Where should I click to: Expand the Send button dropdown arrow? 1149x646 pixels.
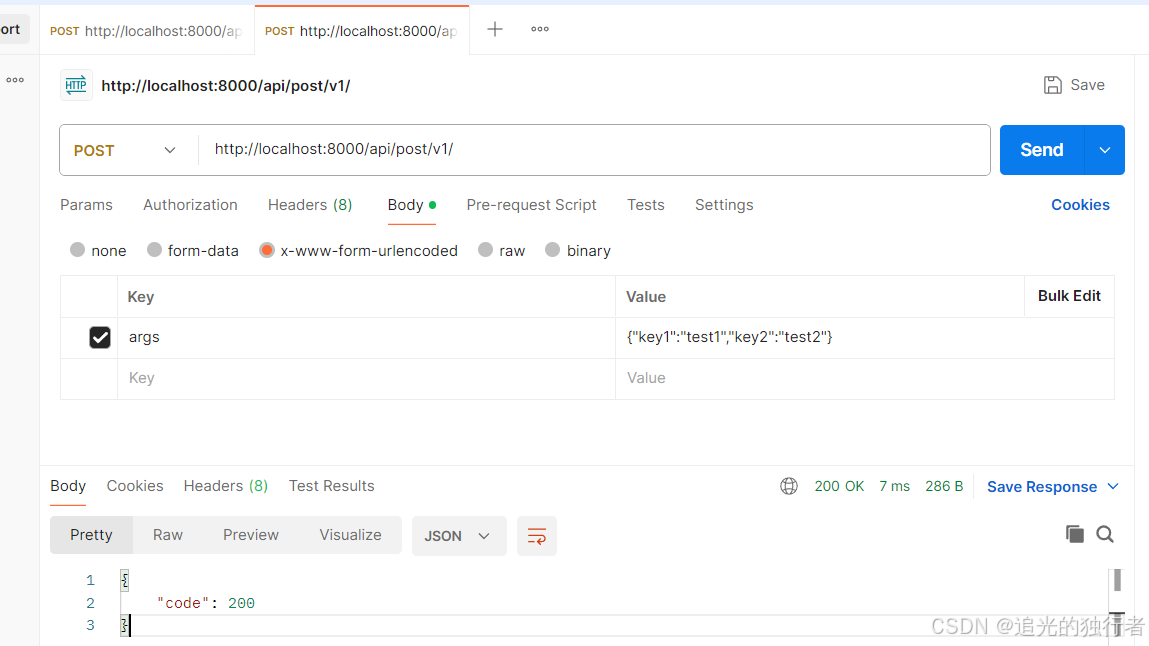tap(1104, 150)
